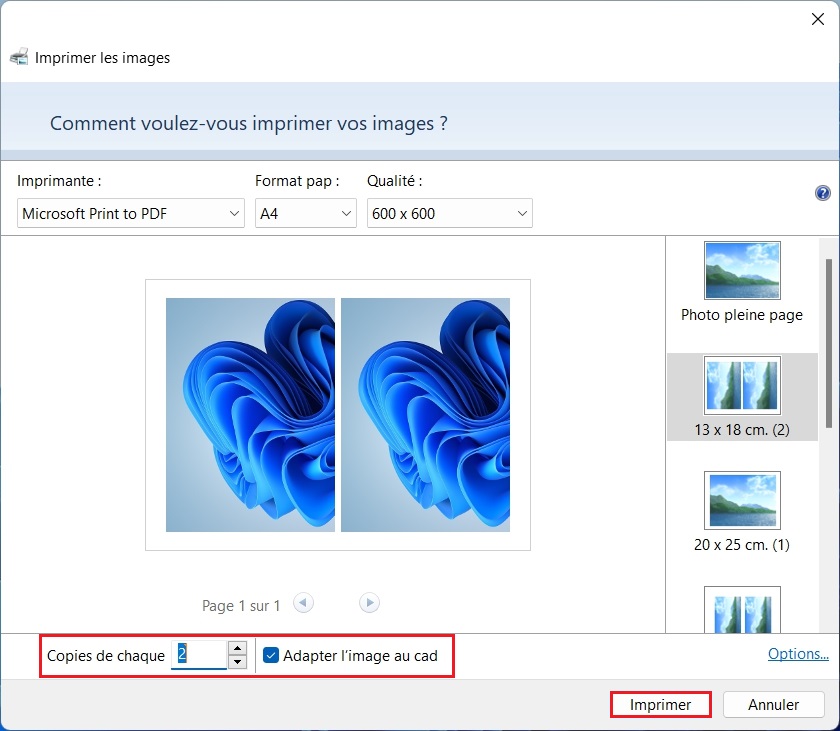
Task: Go to previous preview page arrow
Action: pos(303,603)
